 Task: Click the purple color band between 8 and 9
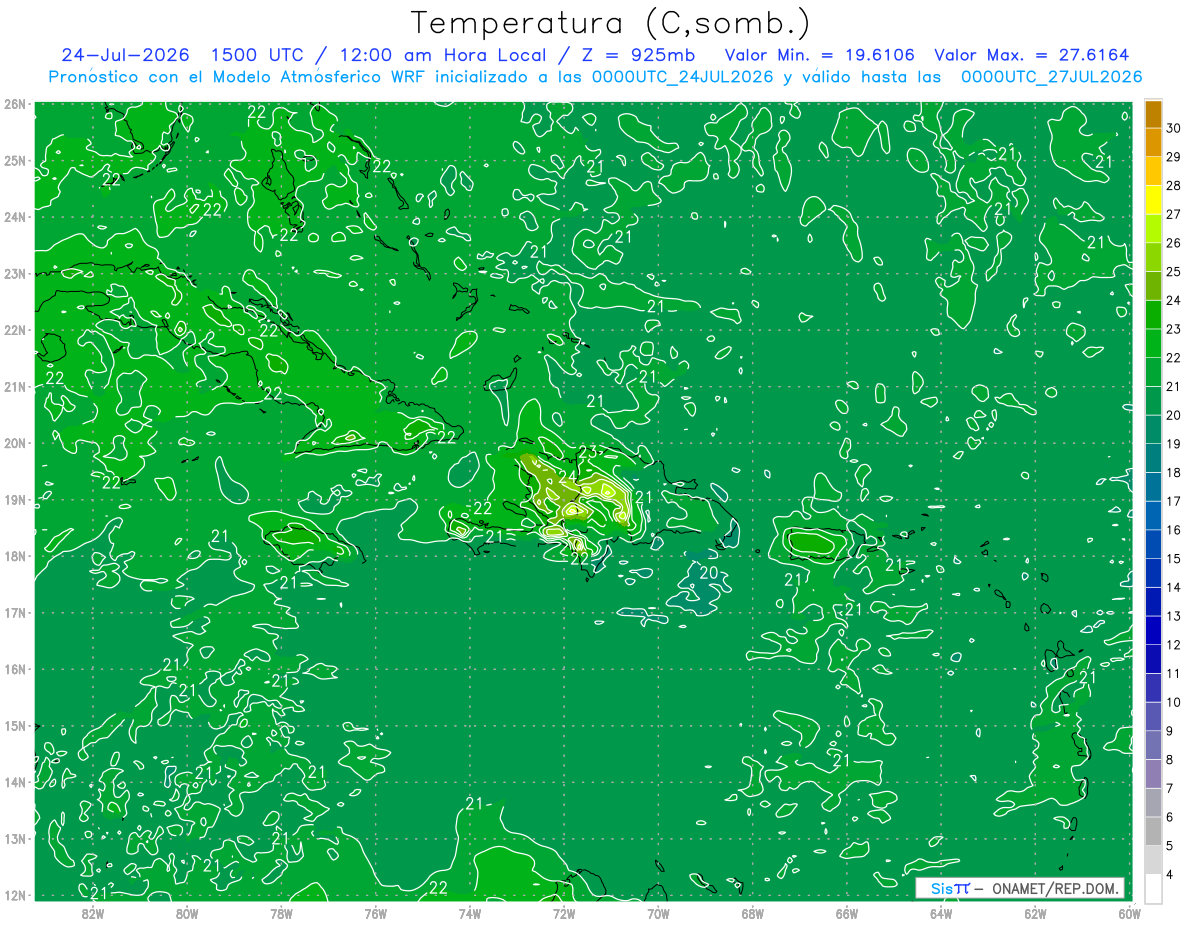point(1153,745)
